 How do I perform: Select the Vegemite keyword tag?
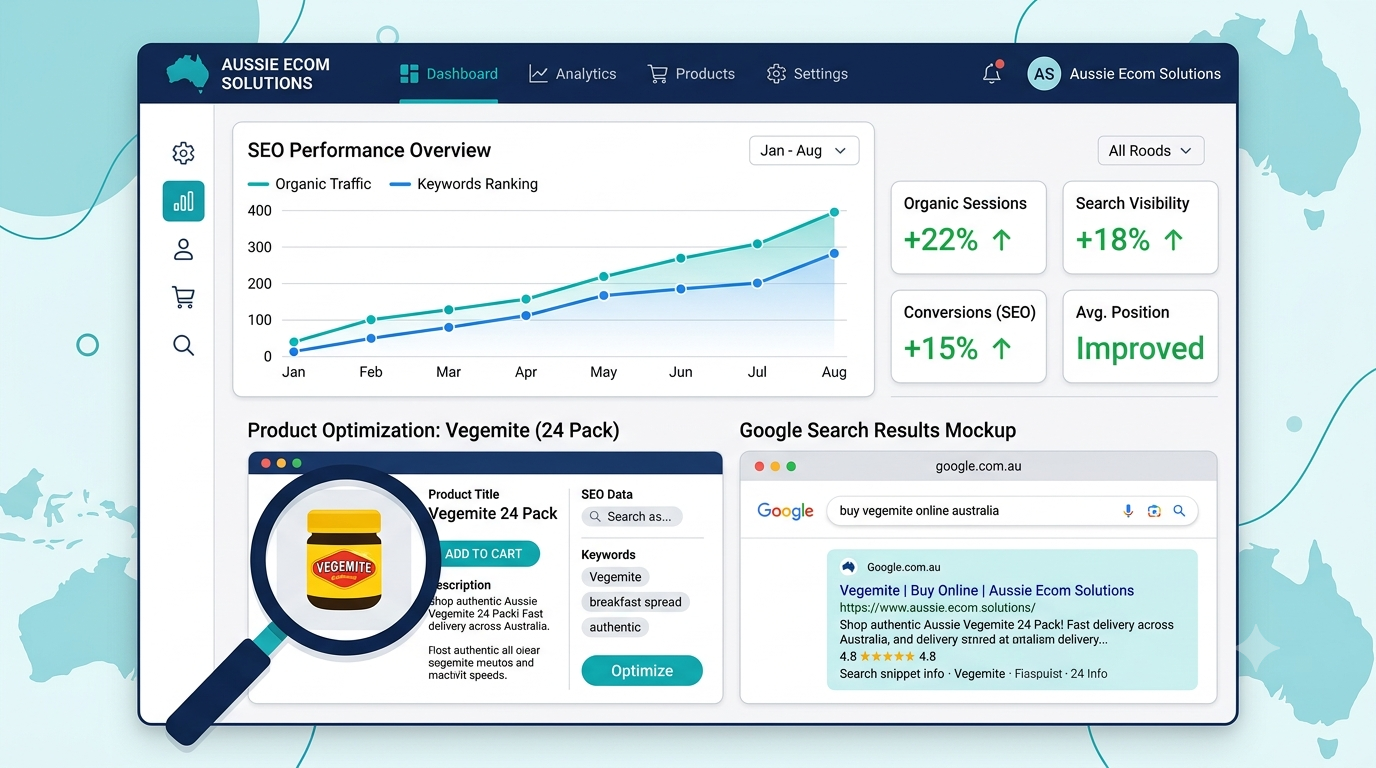point(615,577)
